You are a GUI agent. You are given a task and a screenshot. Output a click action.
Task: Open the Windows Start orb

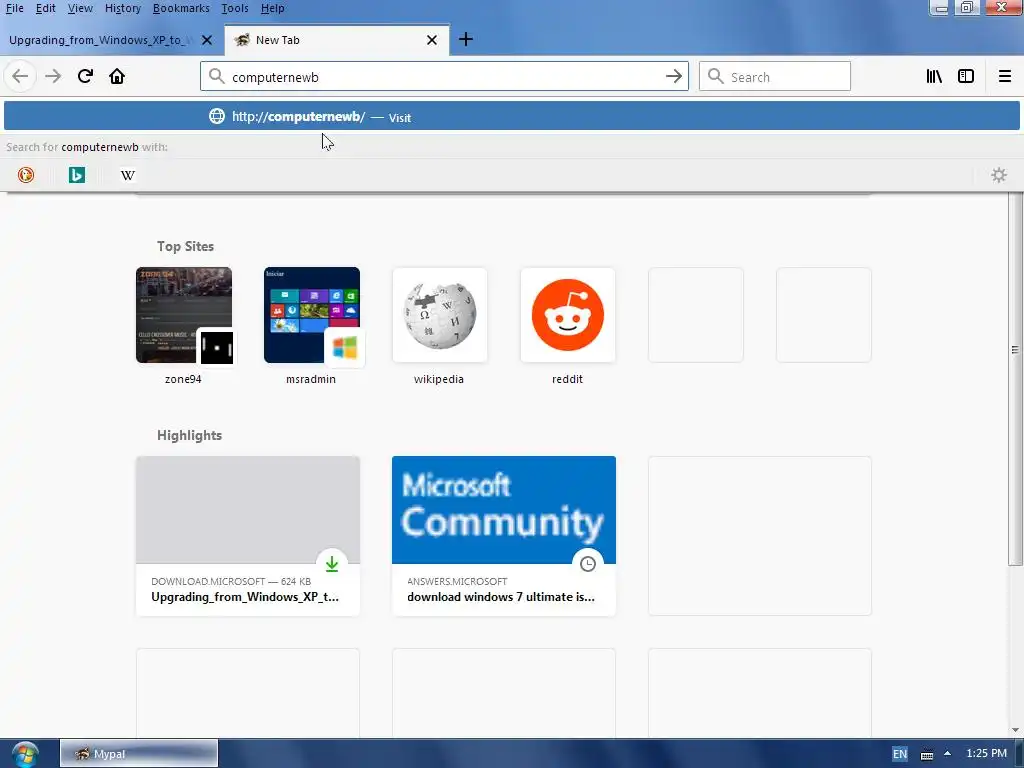pyautogui.click(x=25, y=754)
